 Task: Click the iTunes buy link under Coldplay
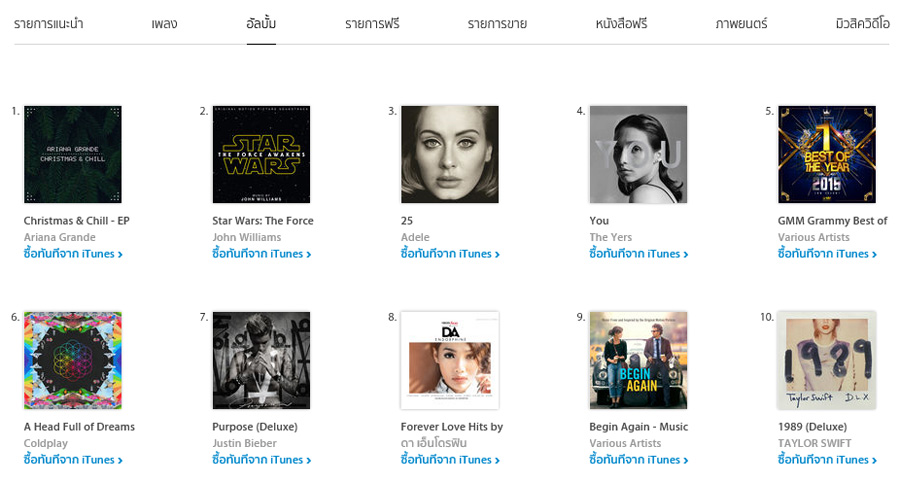pos(73,460)
